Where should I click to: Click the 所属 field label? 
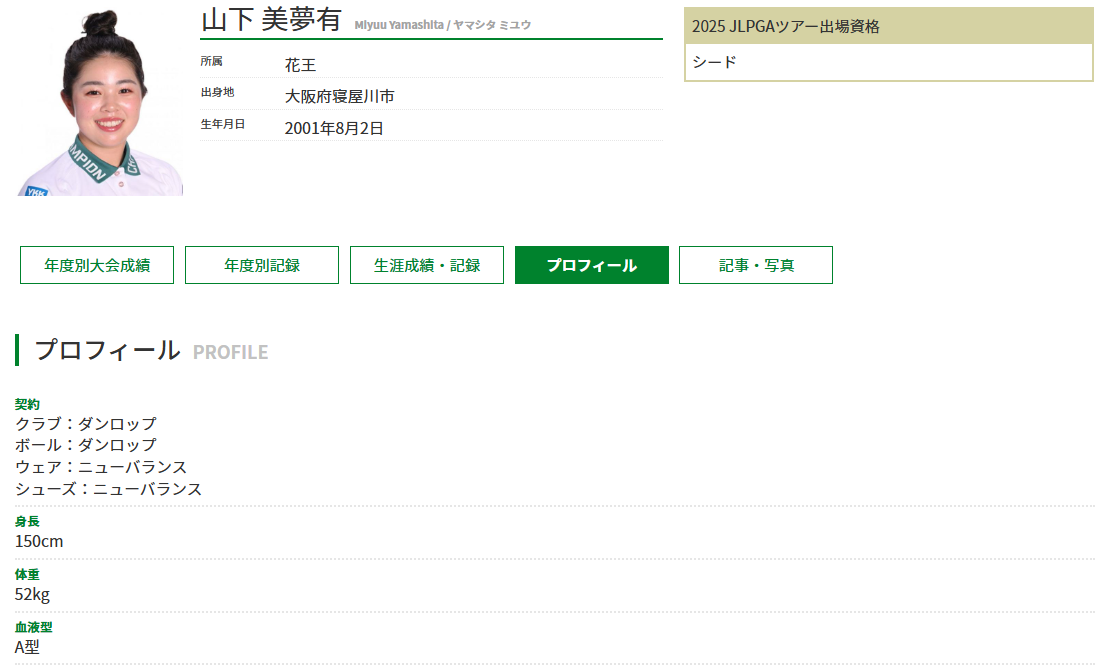pos(212,61)
